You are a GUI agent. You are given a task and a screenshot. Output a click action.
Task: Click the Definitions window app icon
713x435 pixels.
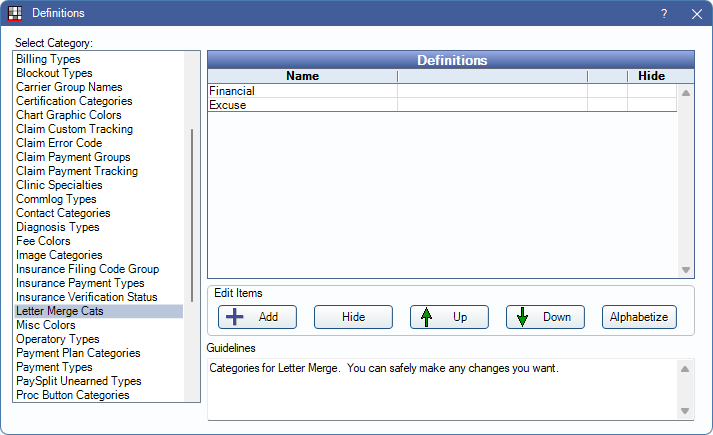click(14, 14)
